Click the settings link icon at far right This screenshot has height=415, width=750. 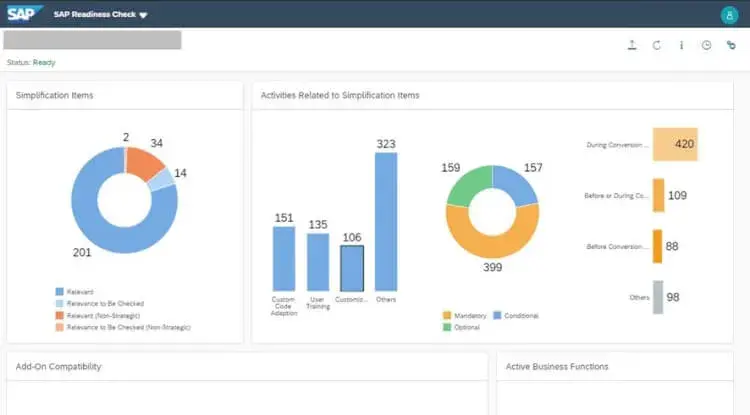click(731, 45)
